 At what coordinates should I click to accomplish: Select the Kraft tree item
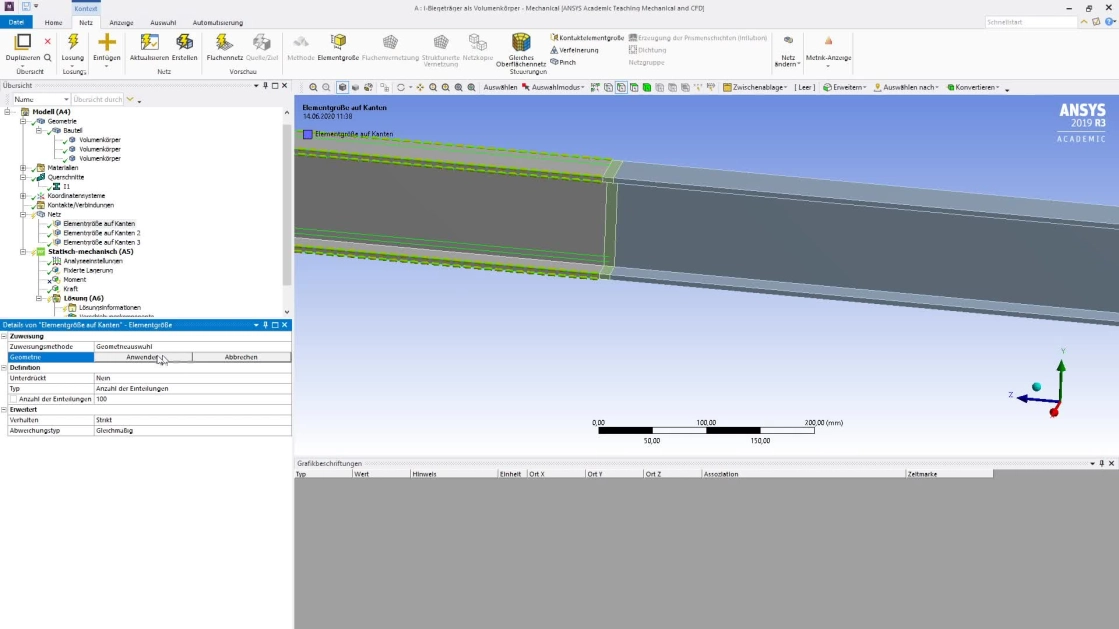click(x=71, y=288)
